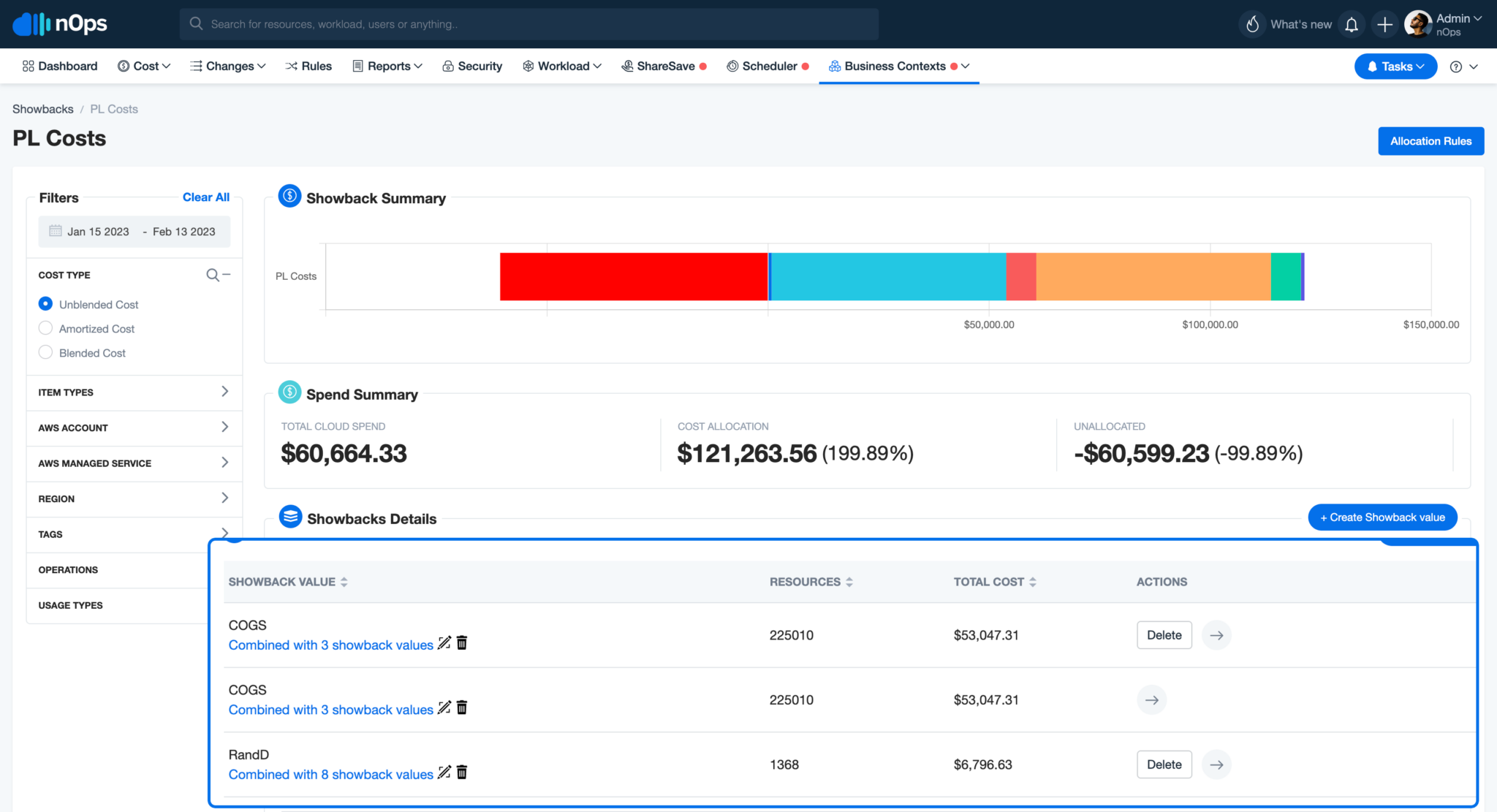
Task: Click the What's new flame icon
Action: pyautogui.click(x=1254, y=24)
